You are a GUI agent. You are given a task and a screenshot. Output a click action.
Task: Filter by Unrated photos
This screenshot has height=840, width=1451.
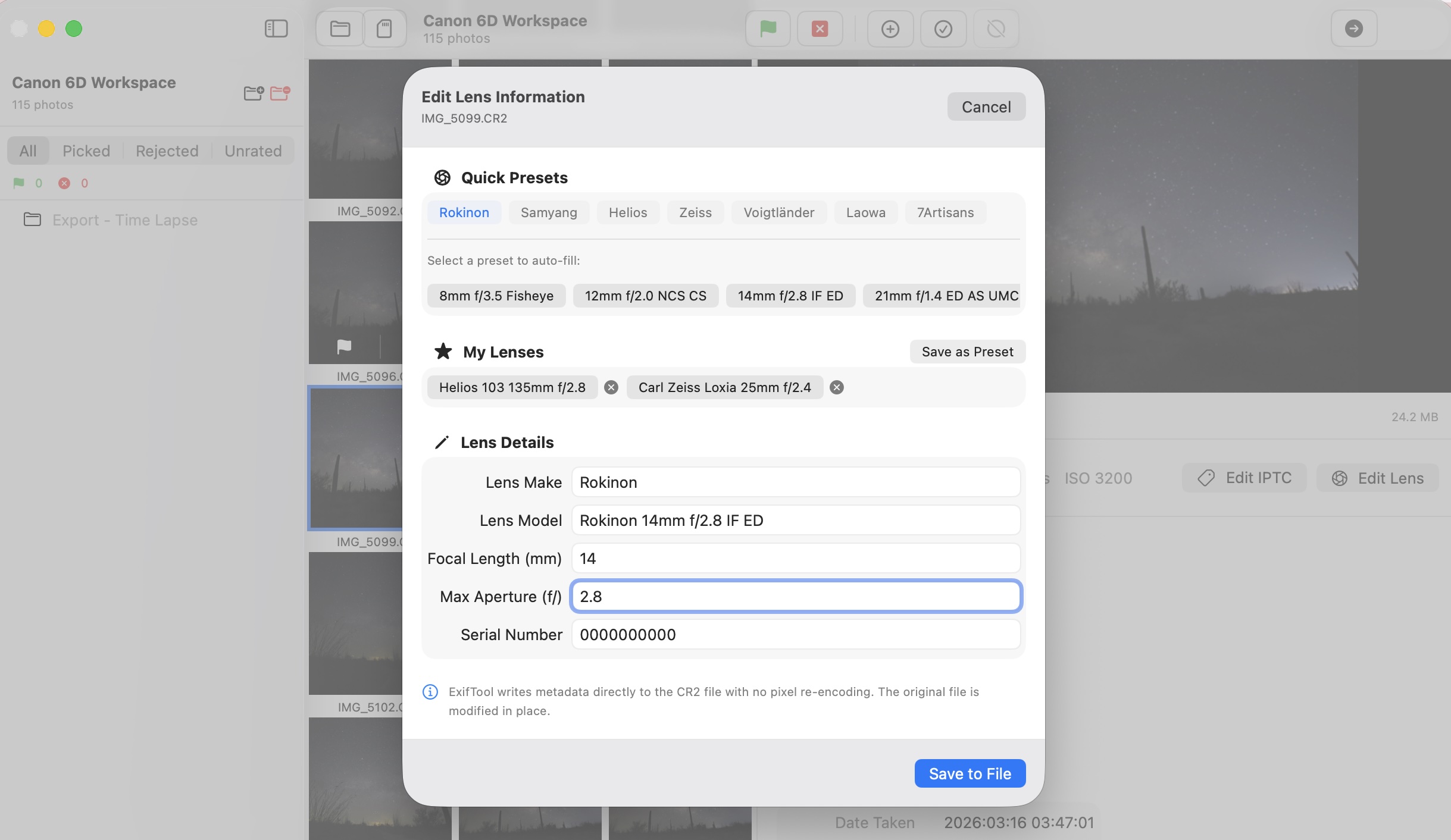[253, 151]
